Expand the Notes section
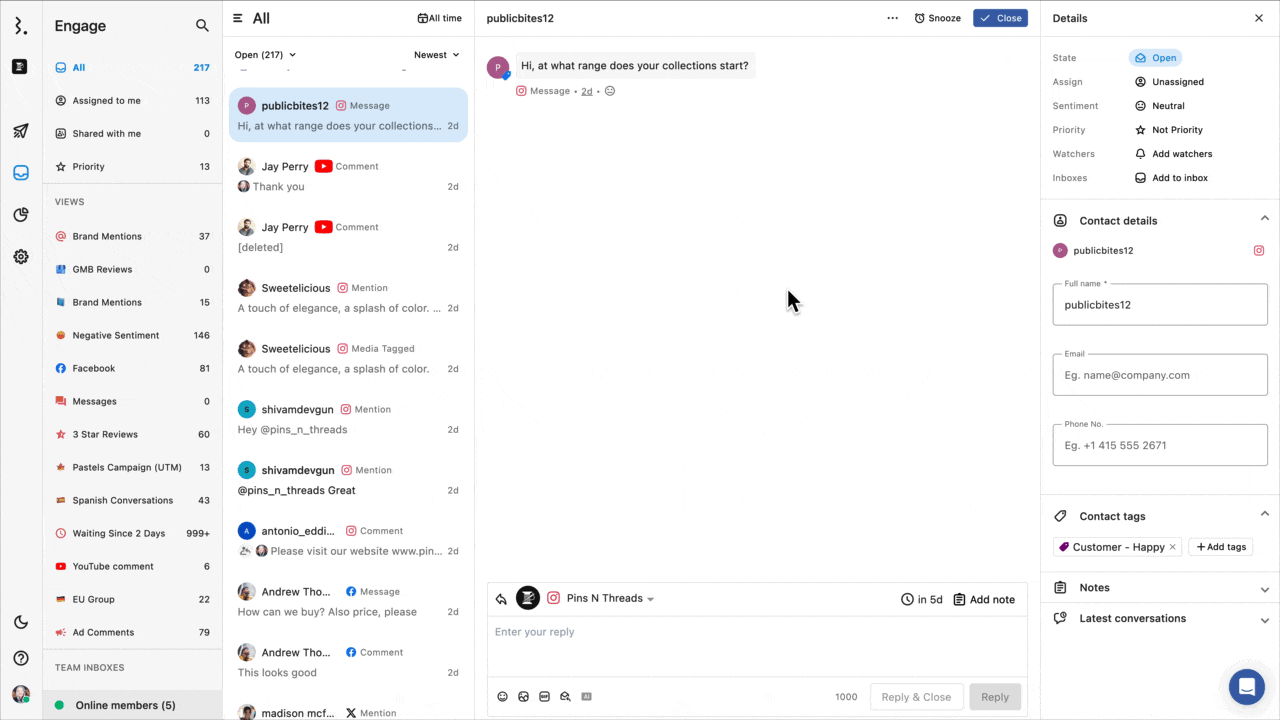 (1160, 588)
